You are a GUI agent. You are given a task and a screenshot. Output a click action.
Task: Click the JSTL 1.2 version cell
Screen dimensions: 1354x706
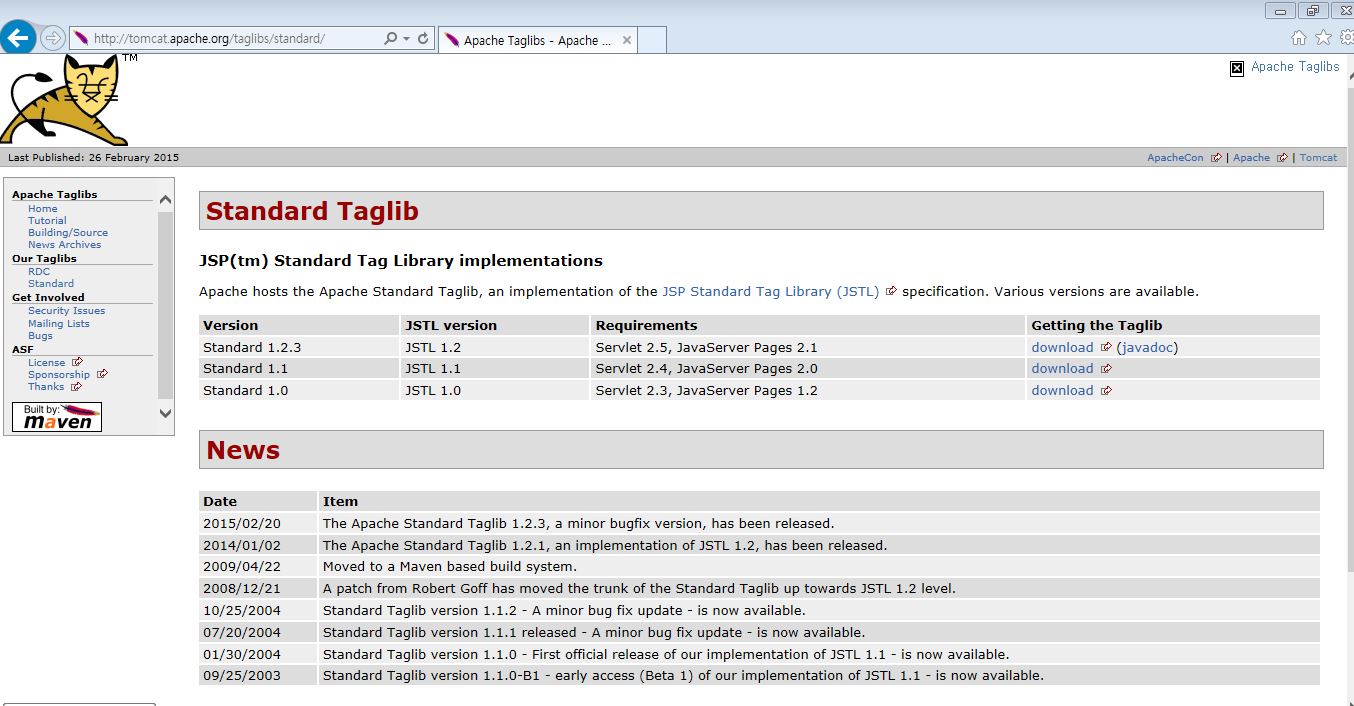(494, 348)
